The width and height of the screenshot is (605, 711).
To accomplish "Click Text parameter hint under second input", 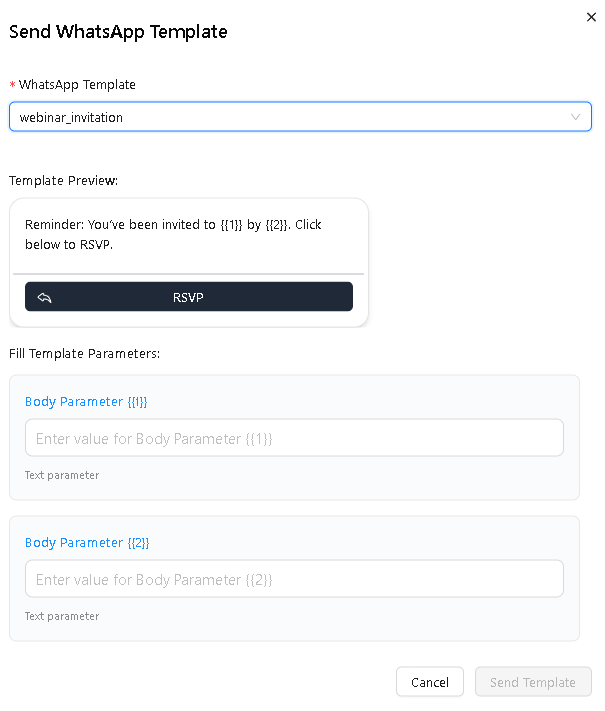I will pyautogui.click(x=62, y=616).
